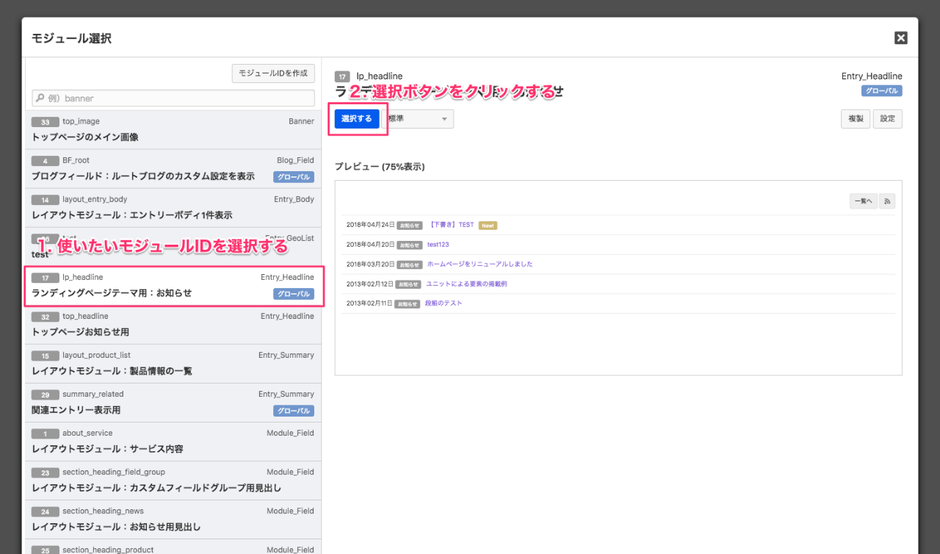The image size is (940, 554).
Task: Click the グローバル badge on the BF_root module
Action: pos(294,177)
